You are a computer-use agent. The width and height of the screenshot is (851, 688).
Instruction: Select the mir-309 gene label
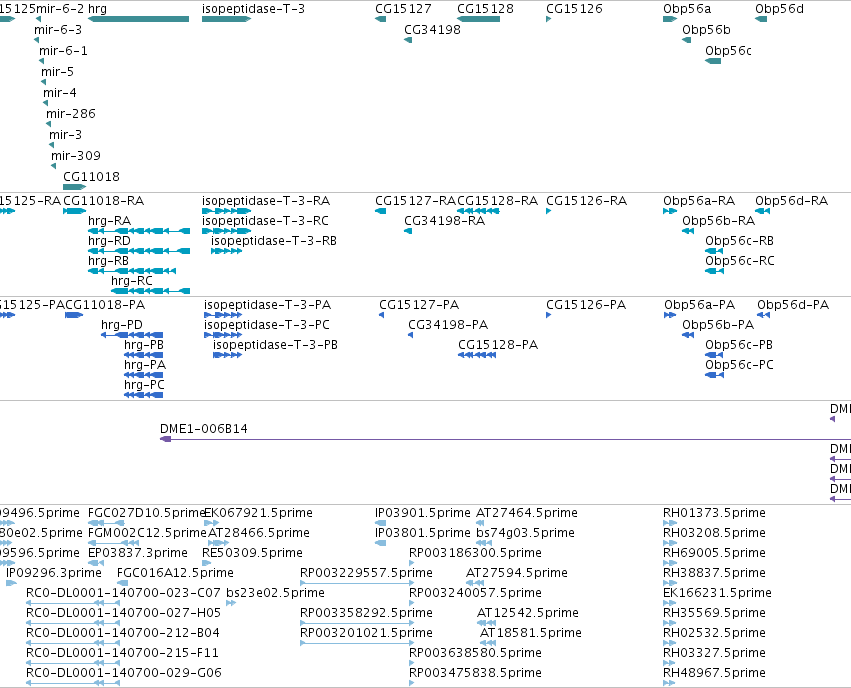[x=76, y=156]
